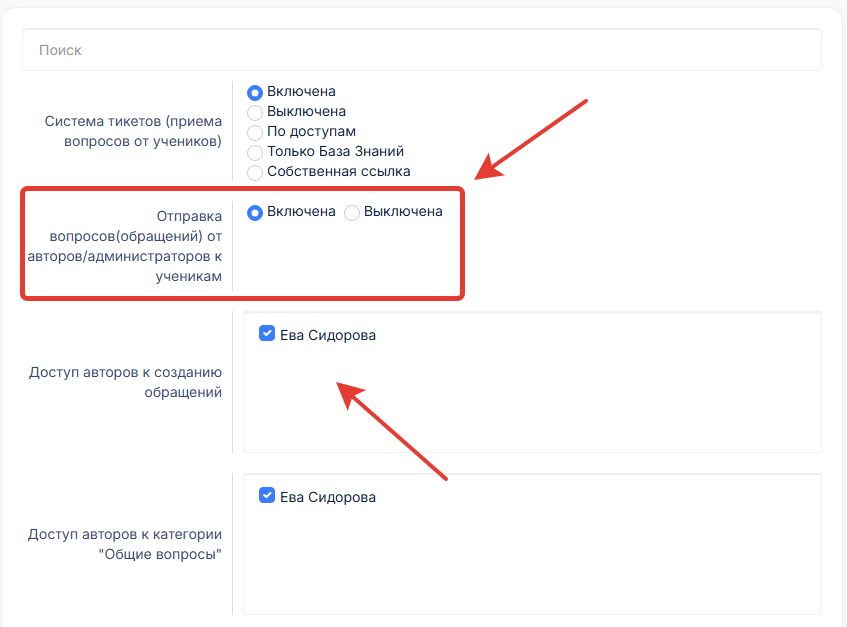Select the Собственная ссылка radio option
Screen dimensions: 847x627
click(x=255, y=172)
